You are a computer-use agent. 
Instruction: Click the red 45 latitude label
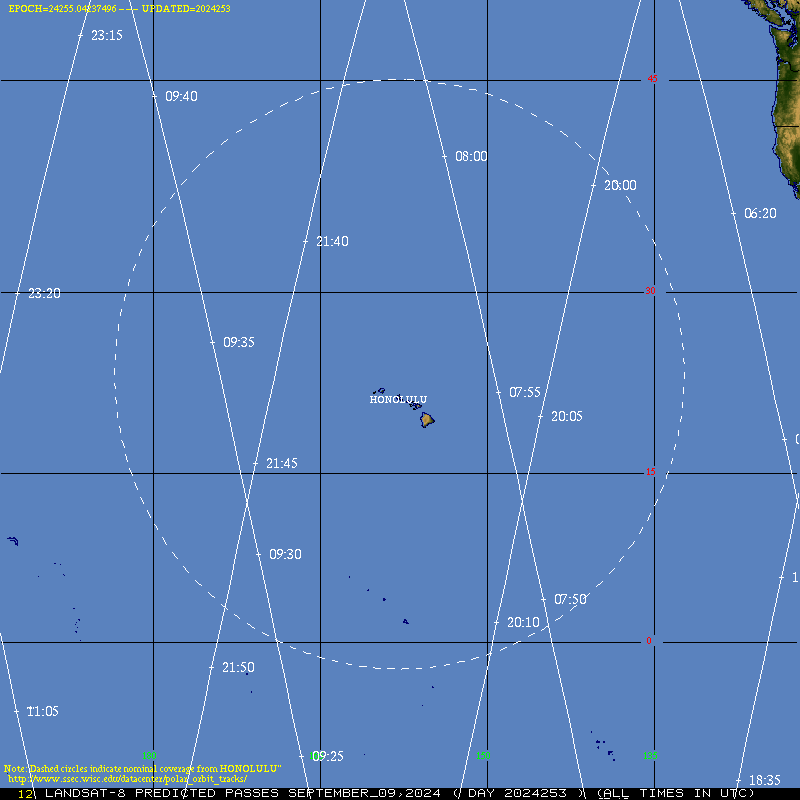click(652, 79)
